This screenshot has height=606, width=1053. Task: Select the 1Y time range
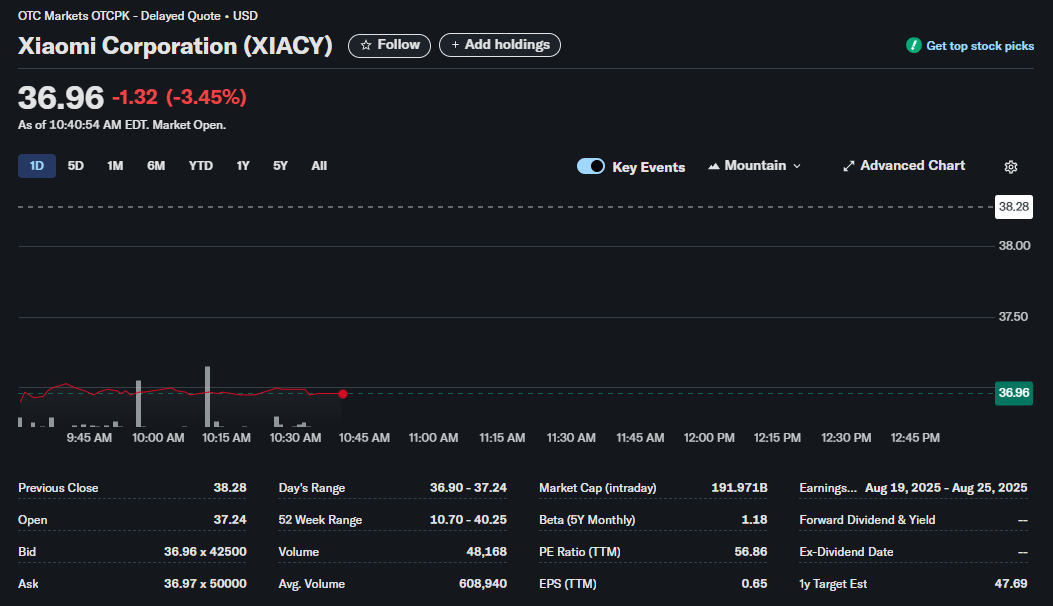pos(243,166)
